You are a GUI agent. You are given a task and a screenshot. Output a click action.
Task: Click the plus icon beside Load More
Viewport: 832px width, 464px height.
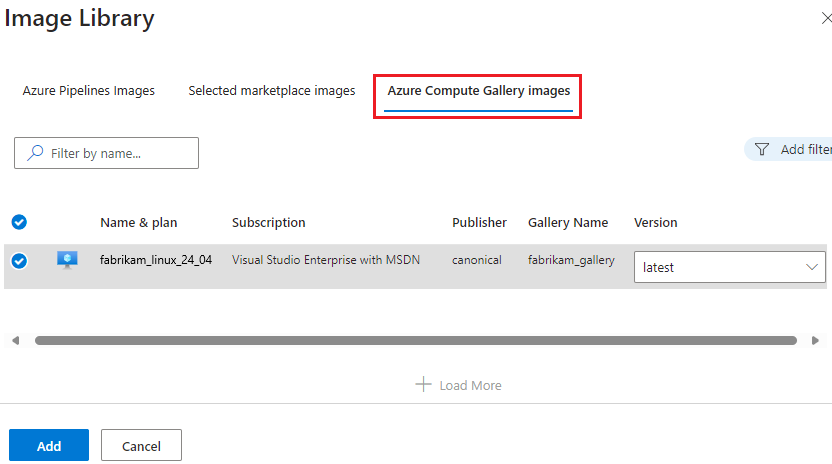(x=423, y=385)
